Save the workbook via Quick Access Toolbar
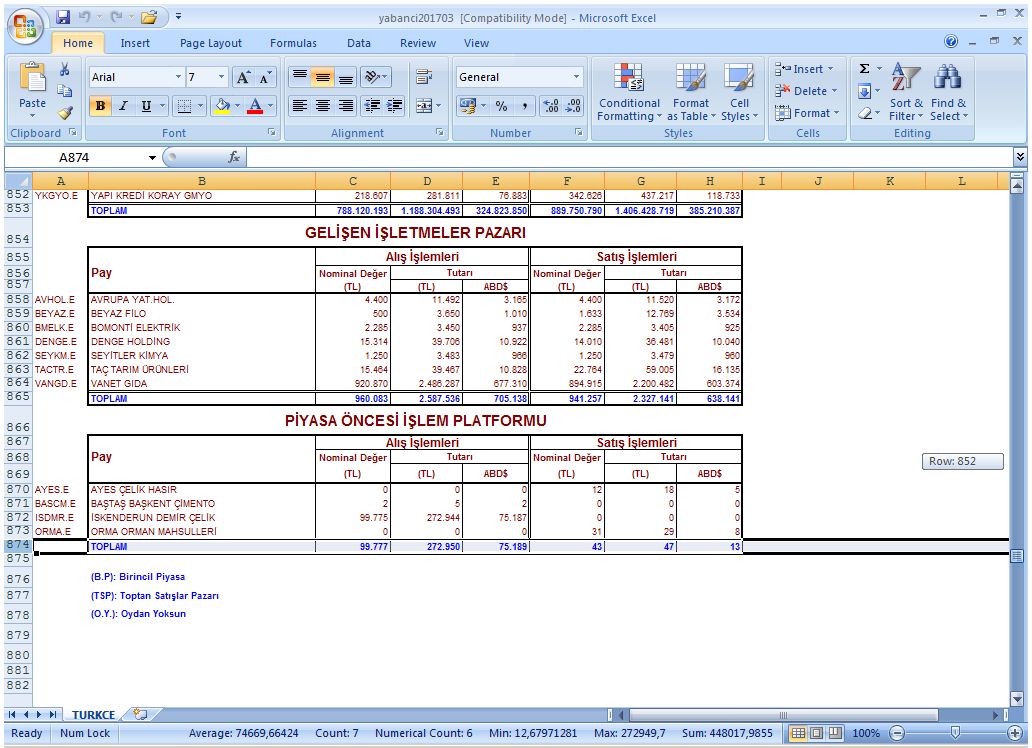This screenshot has height=748, width=1032. point(63,17)
